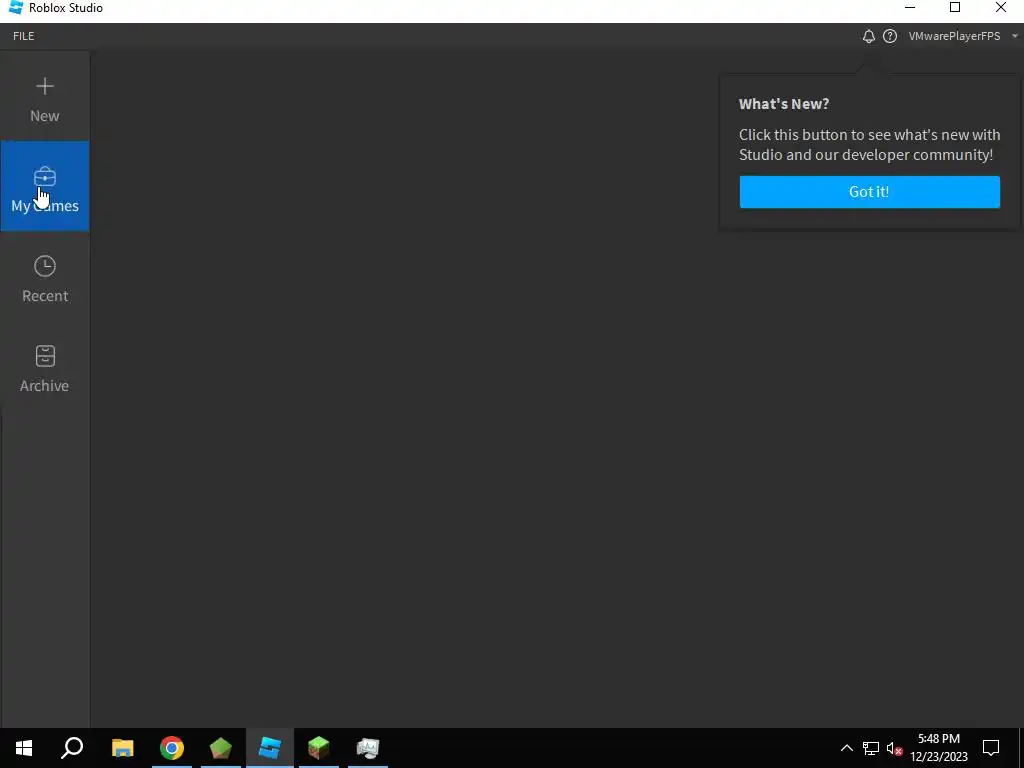Open the help question mark icon
Screen dimensions: 1024x768
[889, 37]
